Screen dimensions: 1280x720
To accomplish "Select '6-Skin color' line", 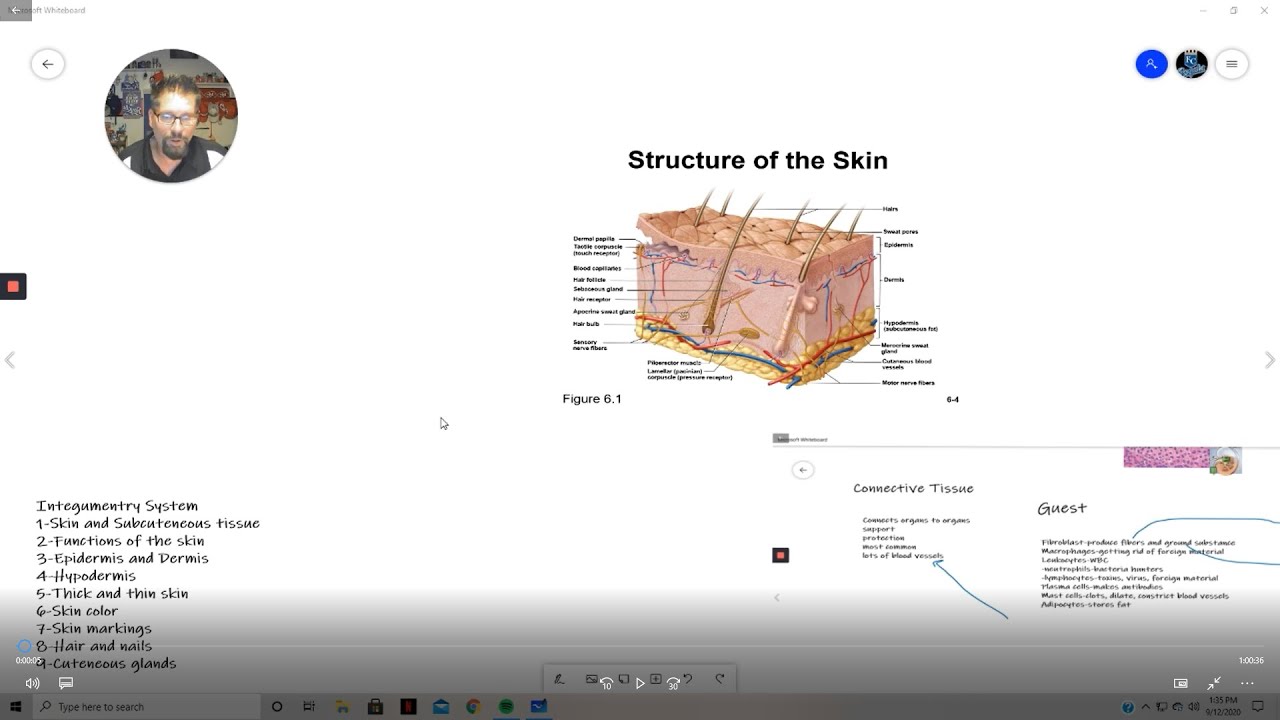I will click(77, 611).
